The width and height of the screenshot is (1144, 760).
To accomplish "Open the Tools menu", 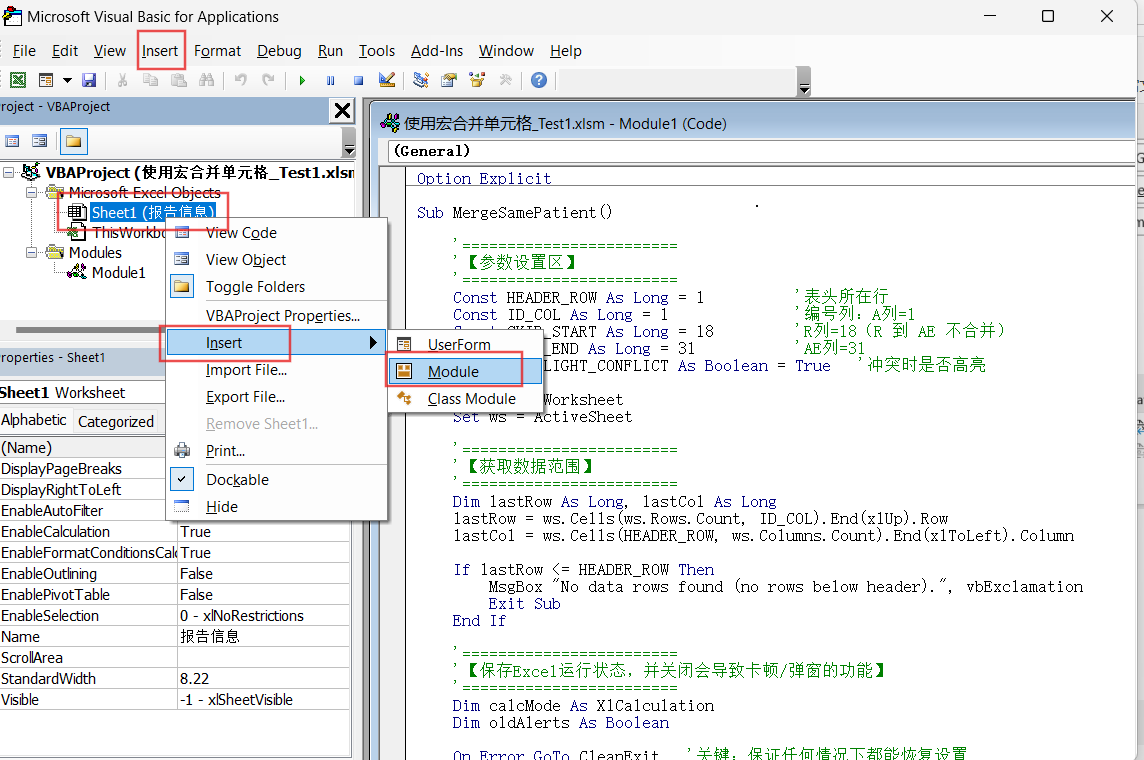I will (x=376, y=51).
